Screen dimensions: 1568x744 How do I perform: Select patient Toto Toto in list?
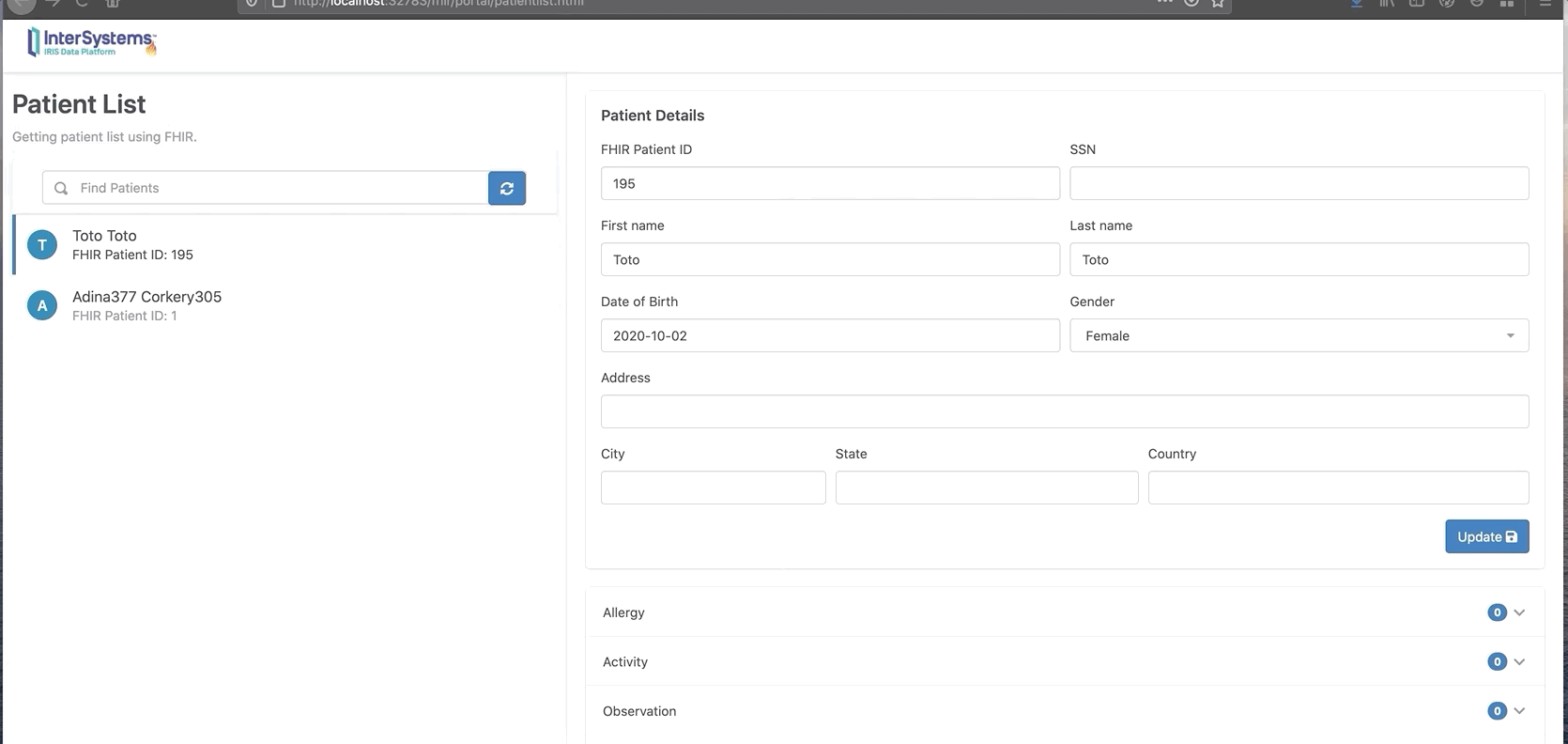click(x=285, y=244)
